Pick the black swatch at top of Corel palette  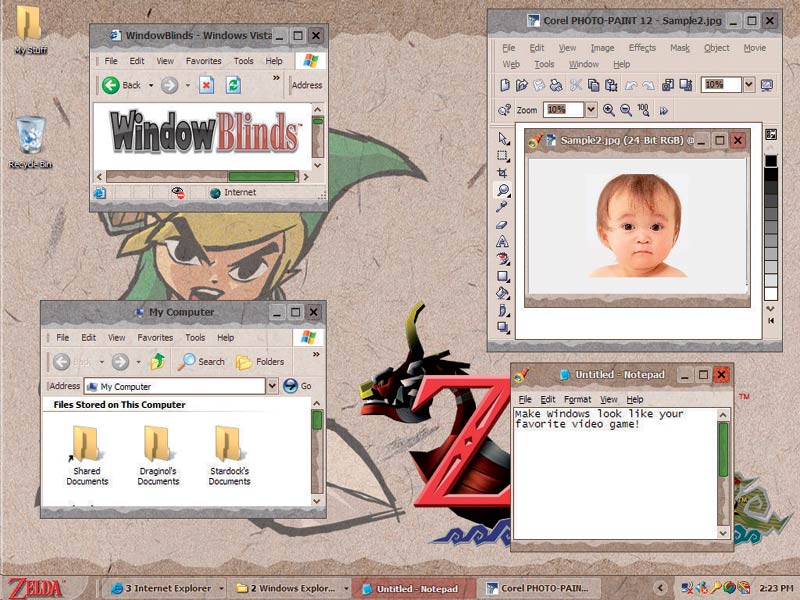click(x=771, y=161)
